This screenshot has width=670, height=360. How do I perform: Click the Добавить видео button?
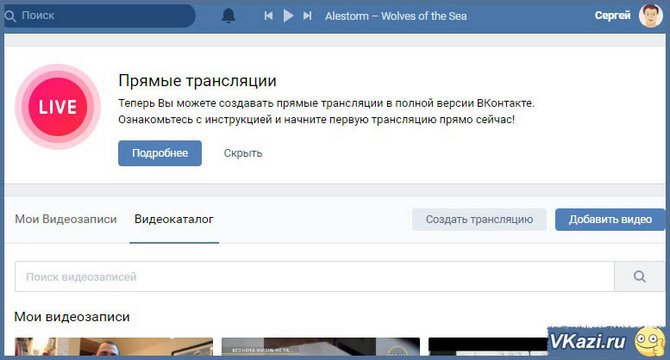tap(610, 220)
